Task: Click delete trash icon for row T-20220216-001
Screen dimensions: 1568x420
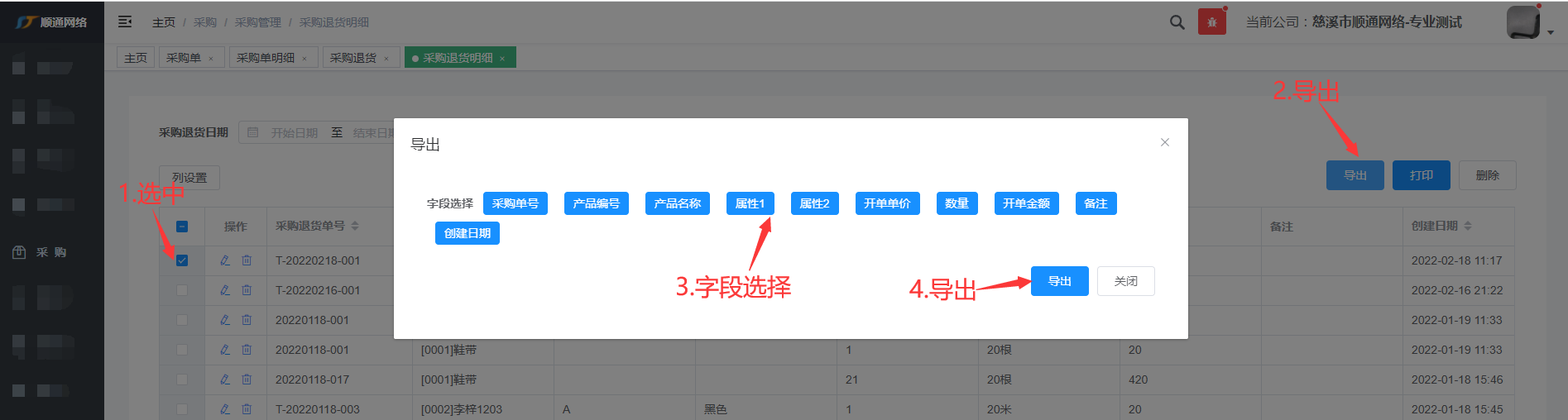Action: 247,290
